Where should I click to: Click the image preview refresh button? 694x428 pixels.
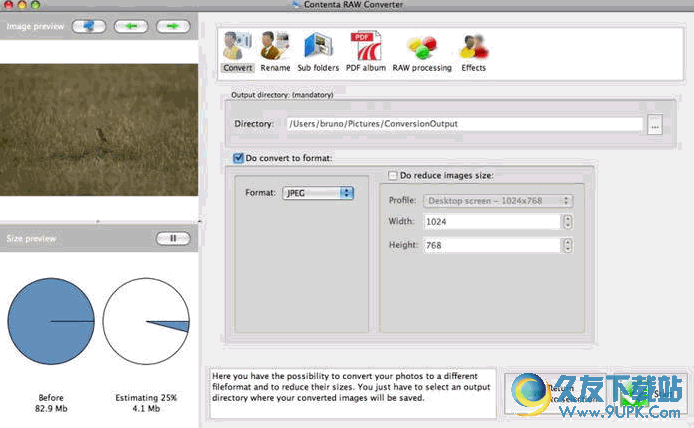coord(89,26)
